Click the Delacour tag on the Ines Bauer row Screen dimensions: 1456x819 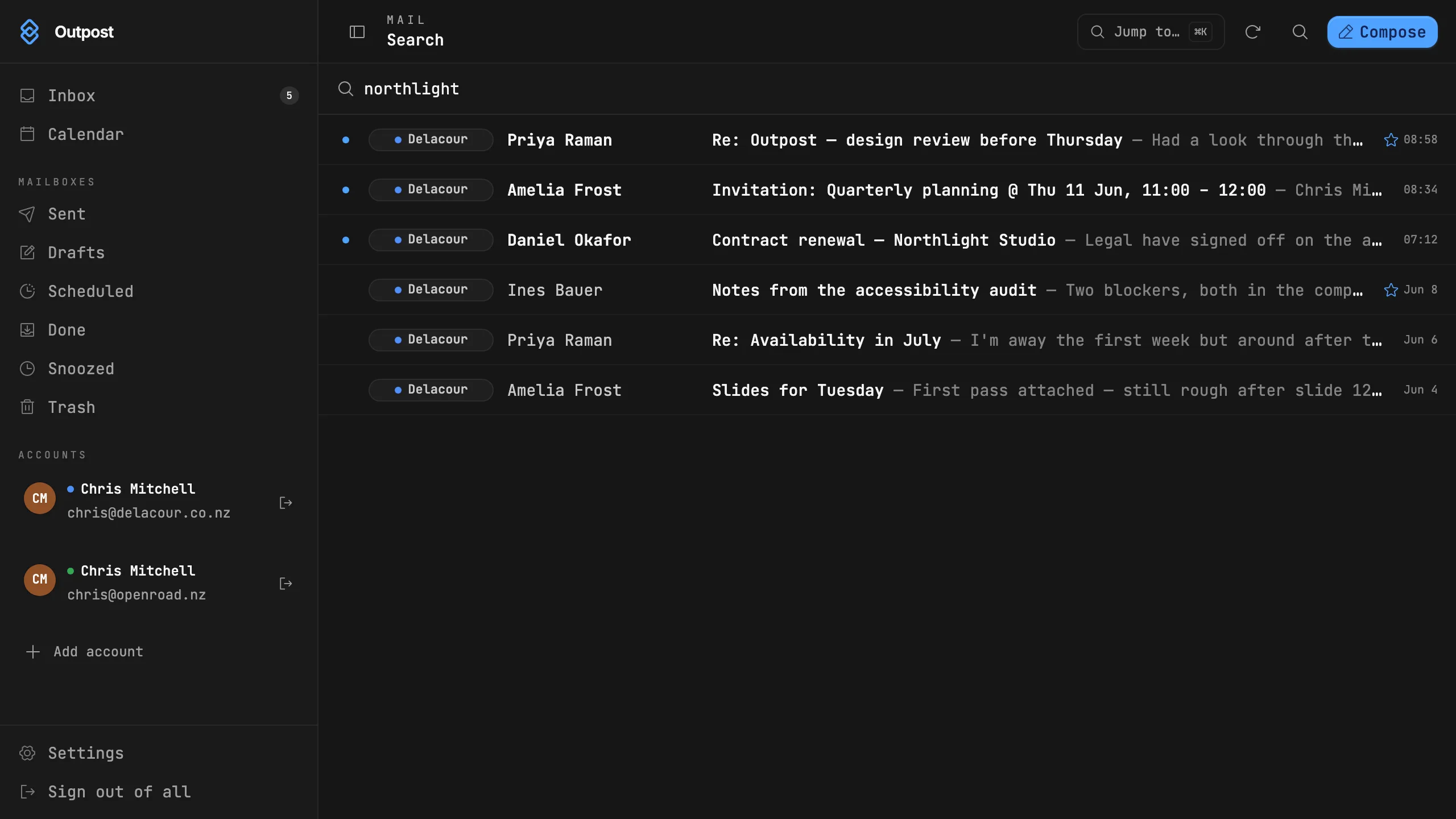tap(431, 290)
